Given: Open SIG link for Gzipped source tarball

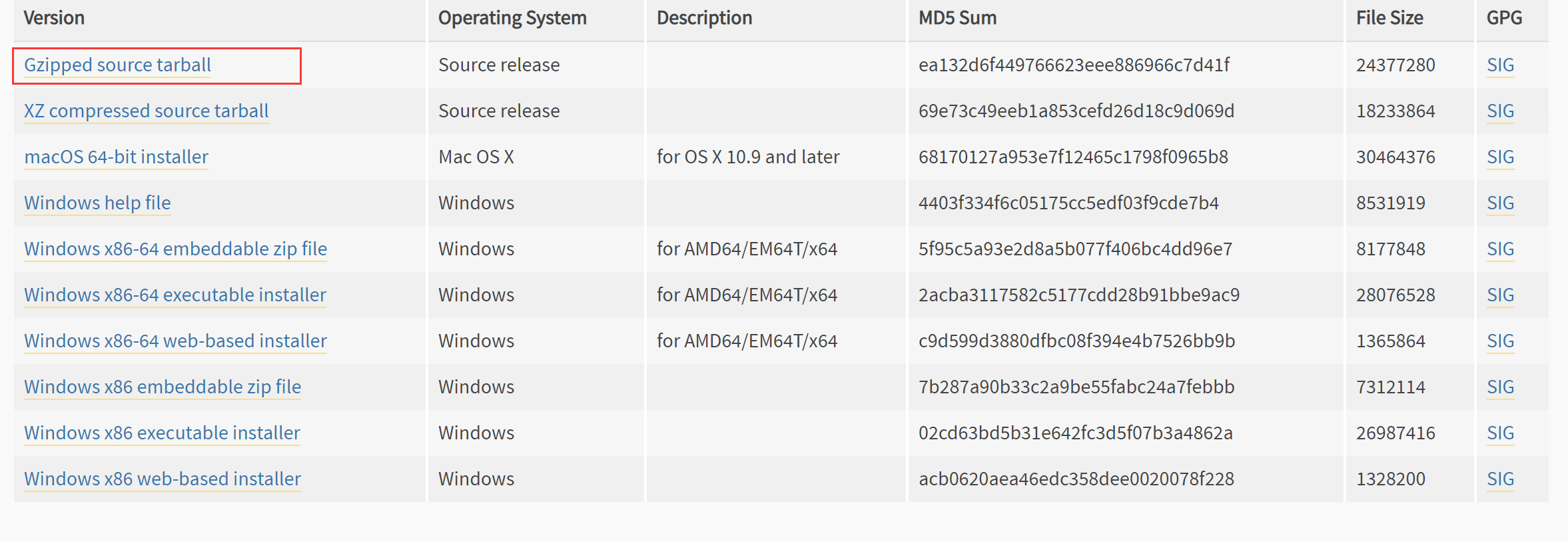Looking at the screenshot, I should (1500, 65).
